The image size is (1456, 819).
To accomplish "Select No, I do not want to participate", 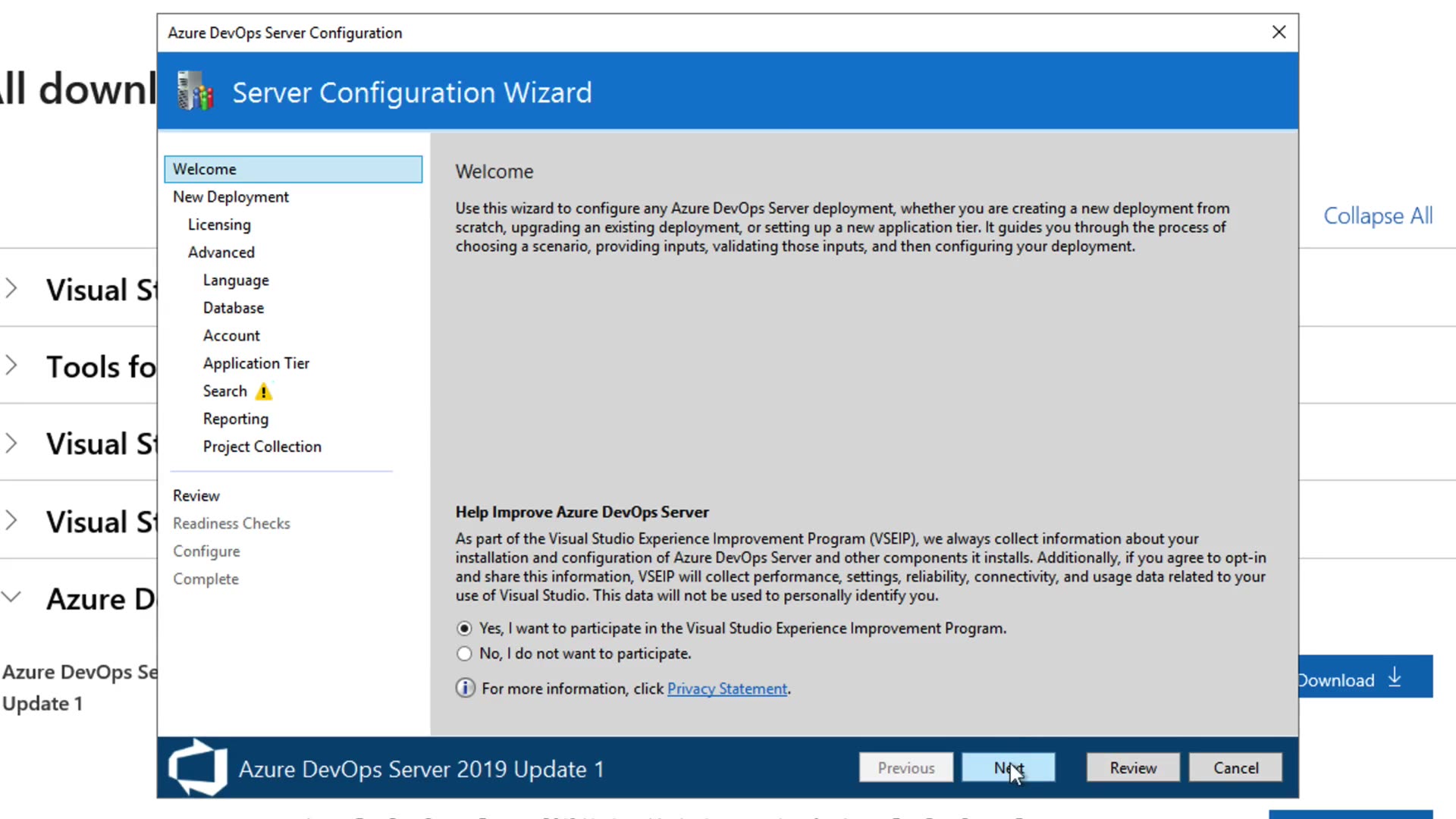I will 464,653.
